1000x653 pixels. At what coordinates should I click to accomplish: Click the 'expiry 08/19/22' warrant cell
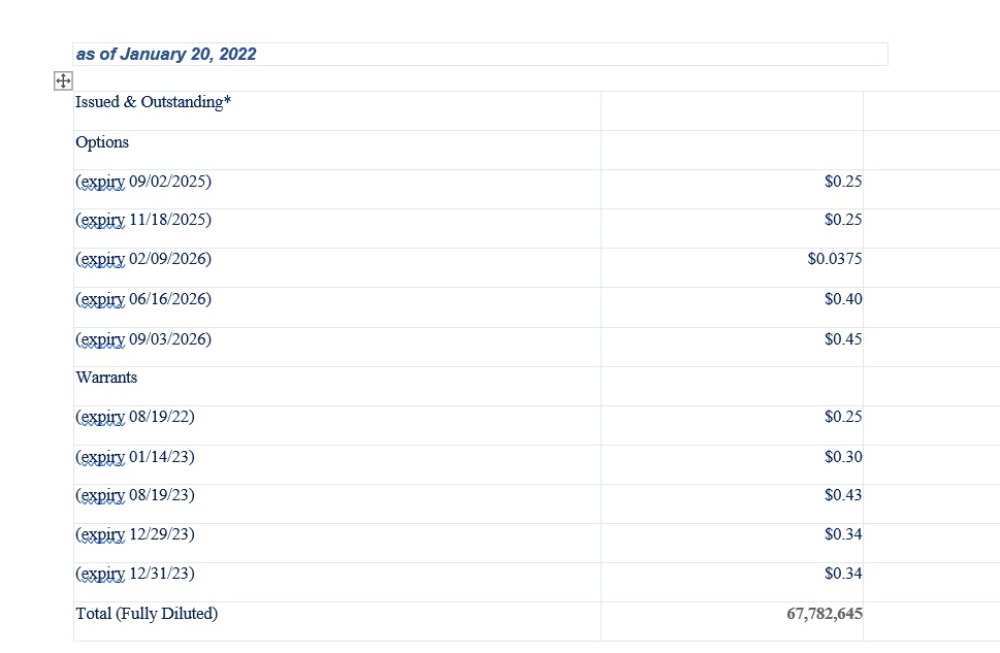click(x=134, y=416)
